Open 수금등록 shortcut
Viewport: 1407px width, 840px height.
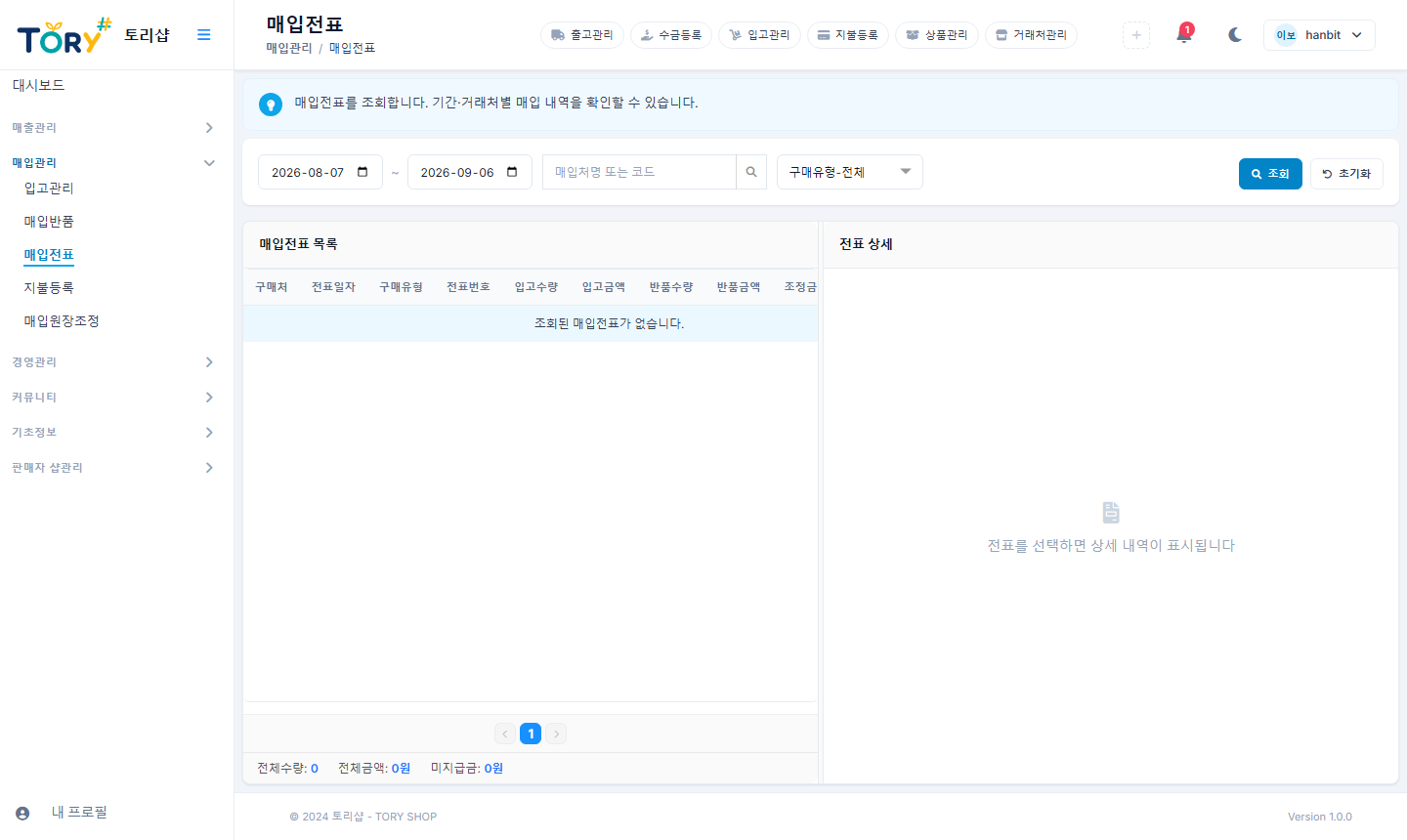click(x=671, y=35)
